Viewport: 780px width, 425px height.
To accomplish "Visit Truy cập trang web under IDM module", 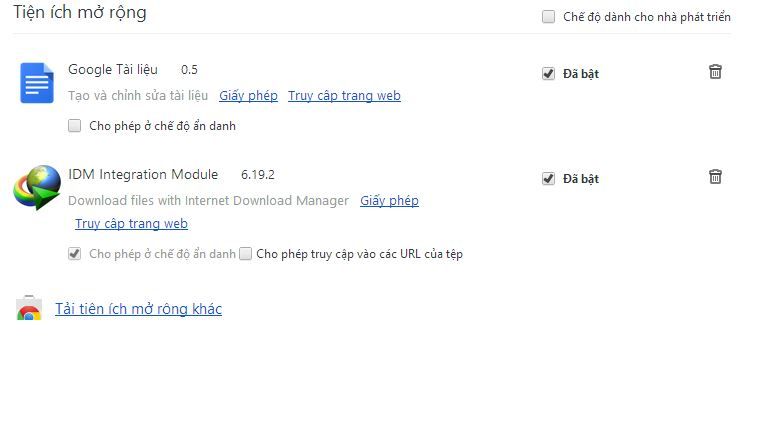I will tap(131, 224).
